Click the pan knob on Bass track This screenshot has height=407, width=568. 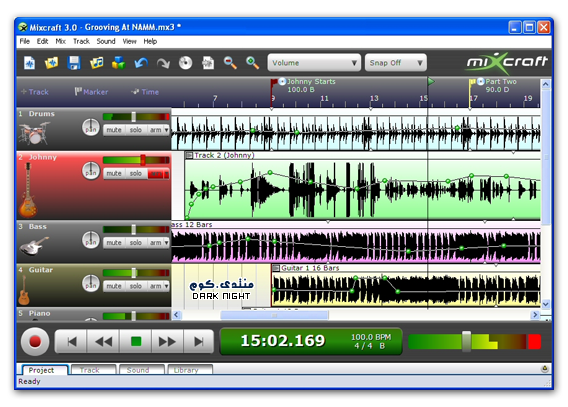91,240
